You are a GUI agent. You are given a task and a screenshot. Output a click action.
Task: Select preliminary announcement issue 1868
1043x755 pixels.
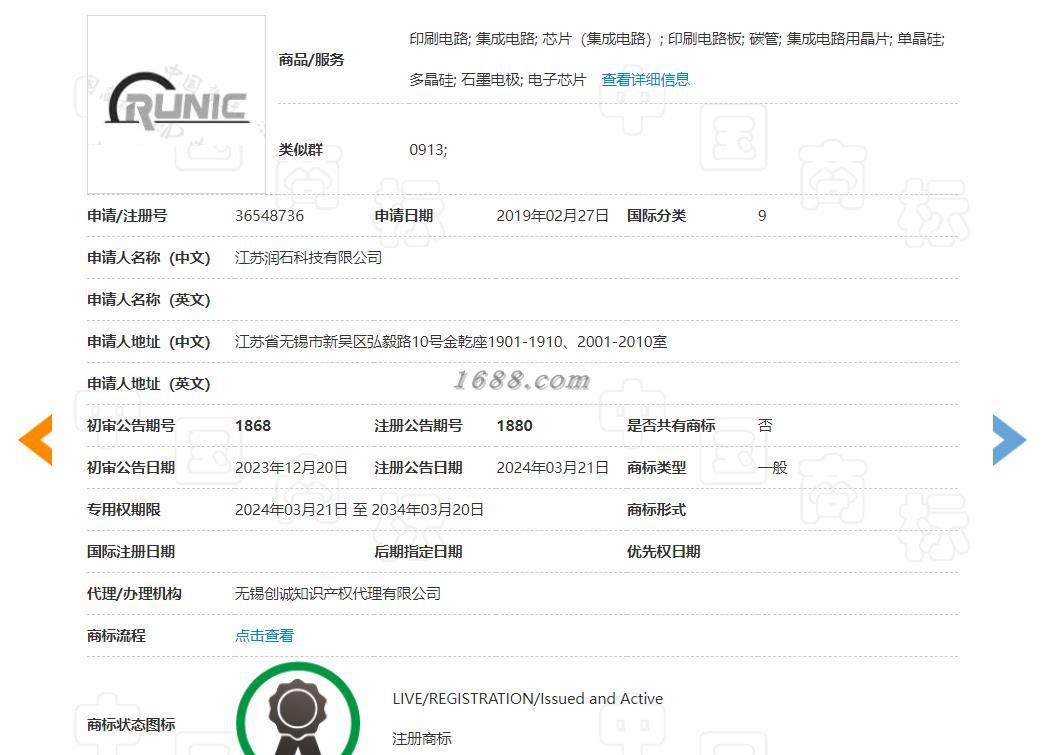253,426
